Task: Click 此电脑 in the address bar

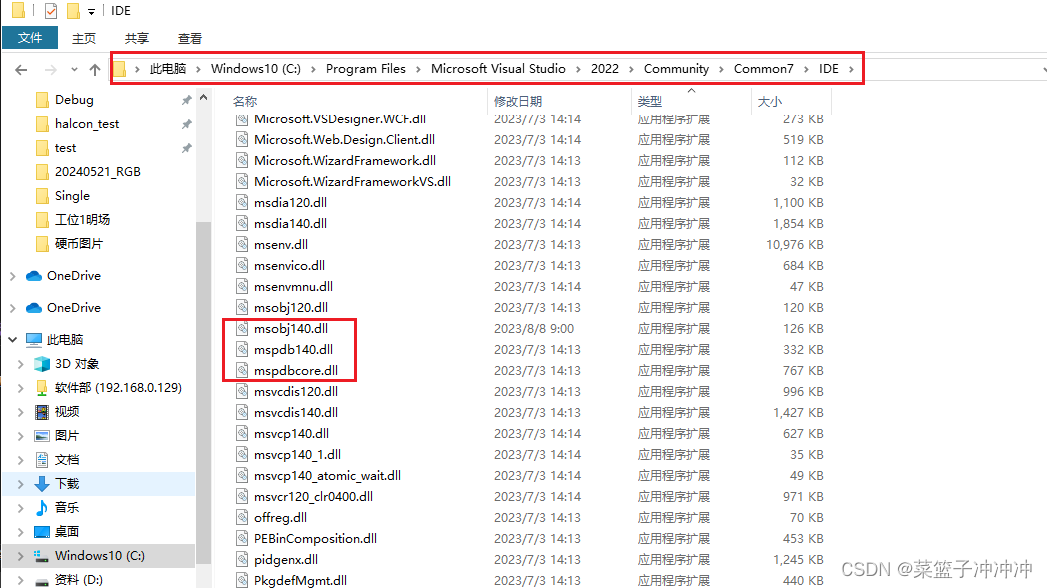Action: pos(168,69)
